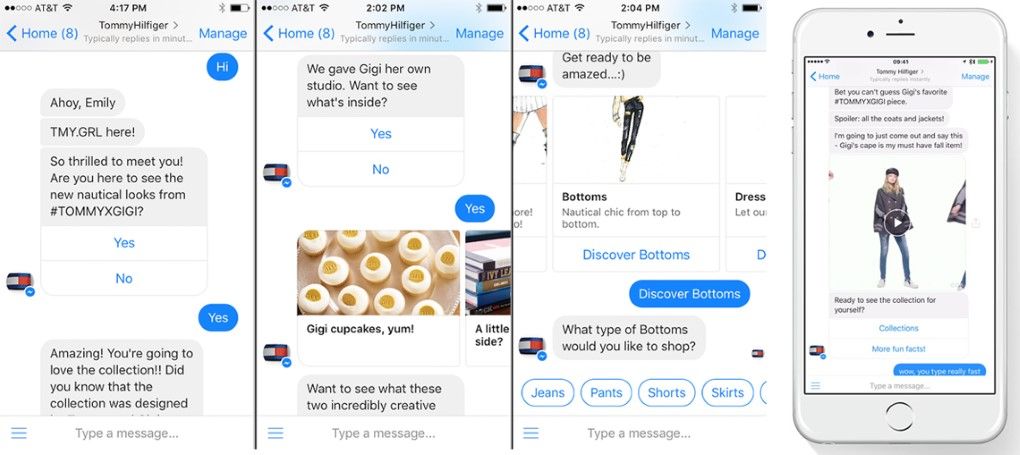Focus the Type a message field in first chat
Viewport: 1020px width, 455px height.
pos(127,433)
